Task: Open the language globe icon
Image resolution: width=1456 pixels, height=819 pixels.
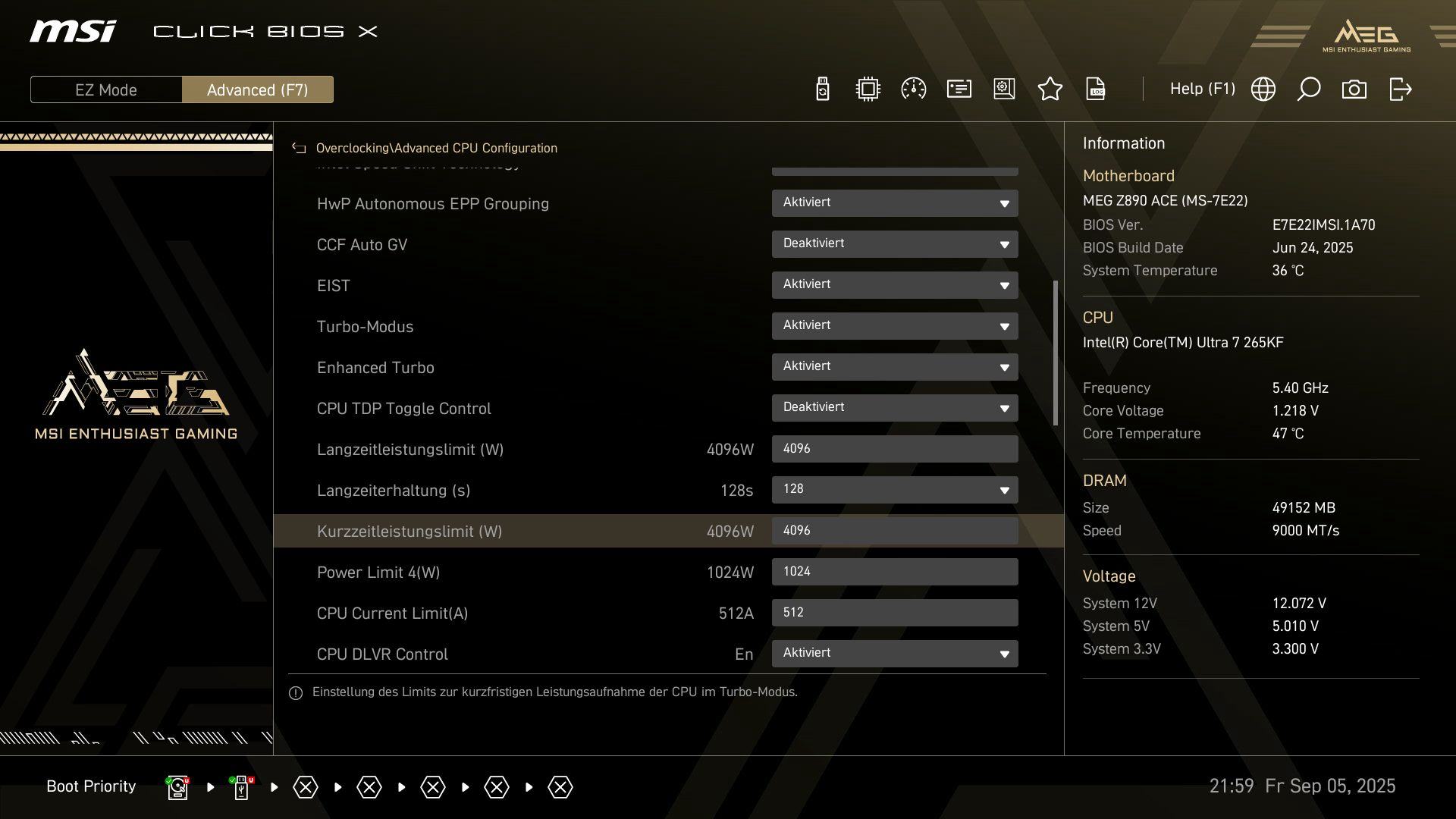Action: coord(1263,89)
